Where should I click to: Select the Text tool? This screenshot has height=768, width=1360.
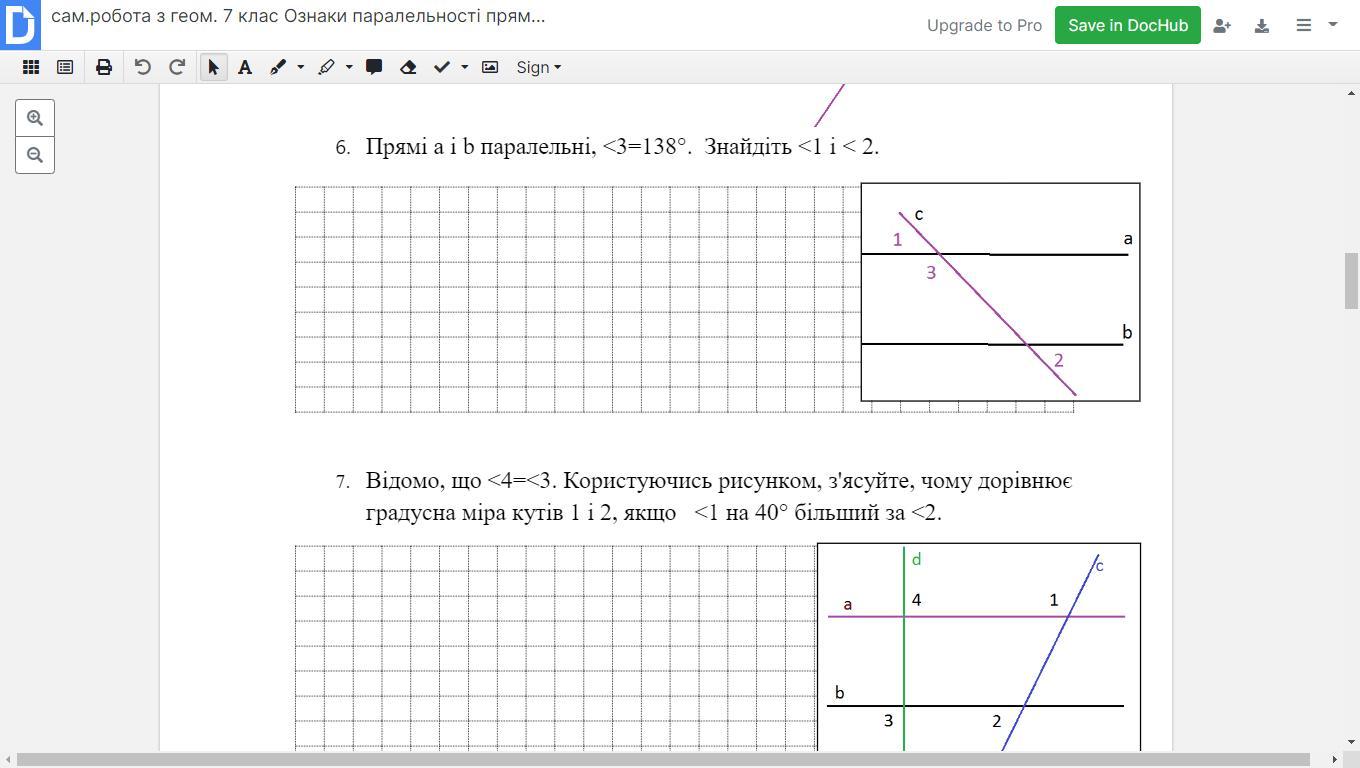point(245,67)
